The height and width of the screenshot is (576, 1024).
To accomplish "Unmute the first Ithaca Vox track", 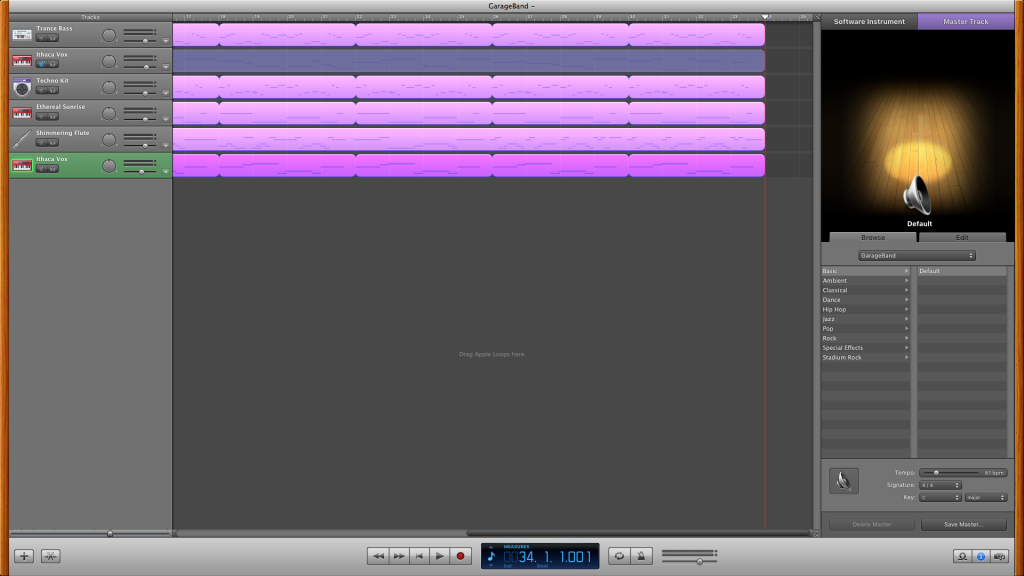I will tap(42, 64).
